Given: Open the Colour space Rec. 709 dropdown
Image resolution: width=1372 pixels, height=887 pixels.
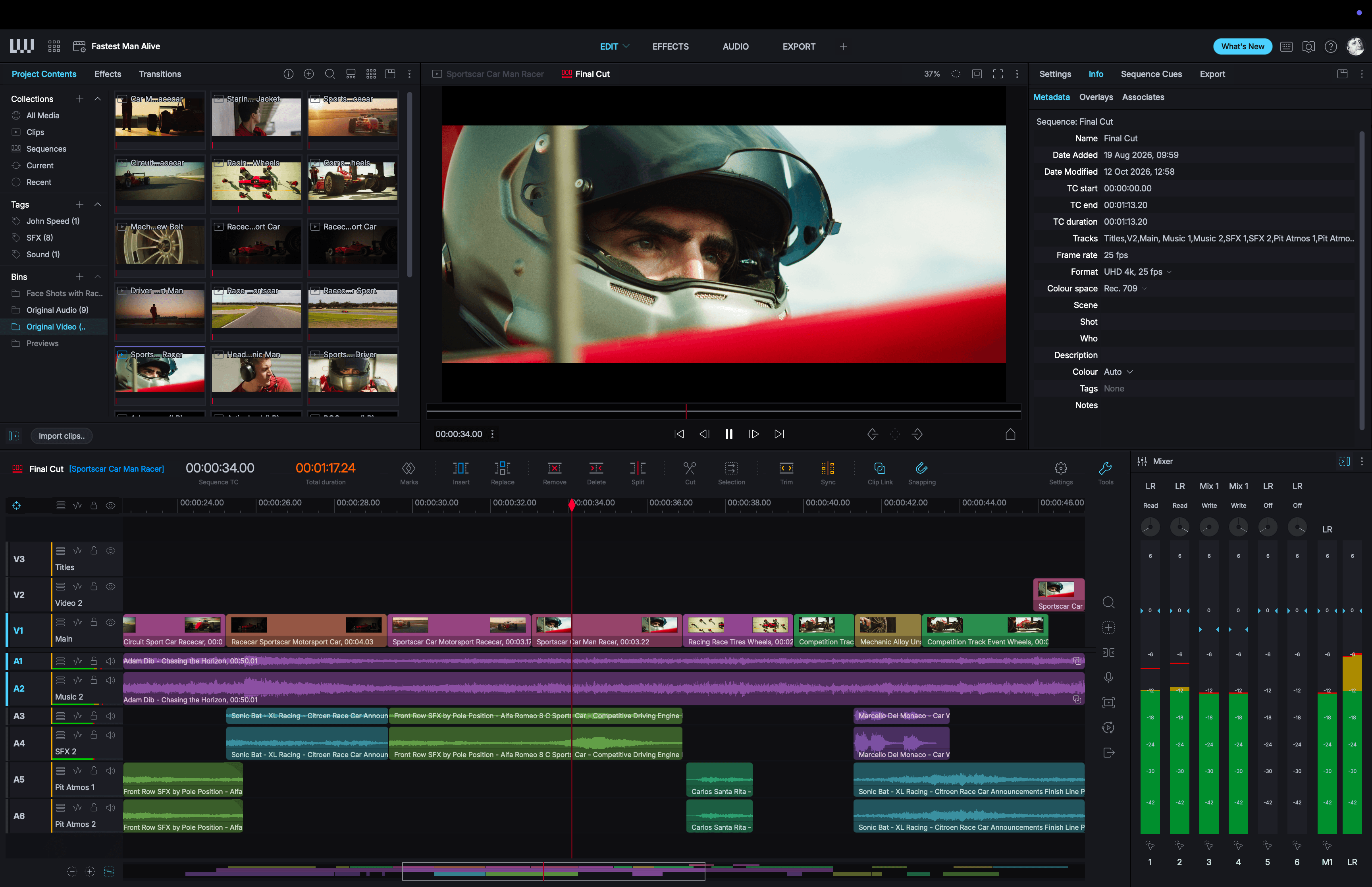Looking at the screenshot, I should 1144,289.
